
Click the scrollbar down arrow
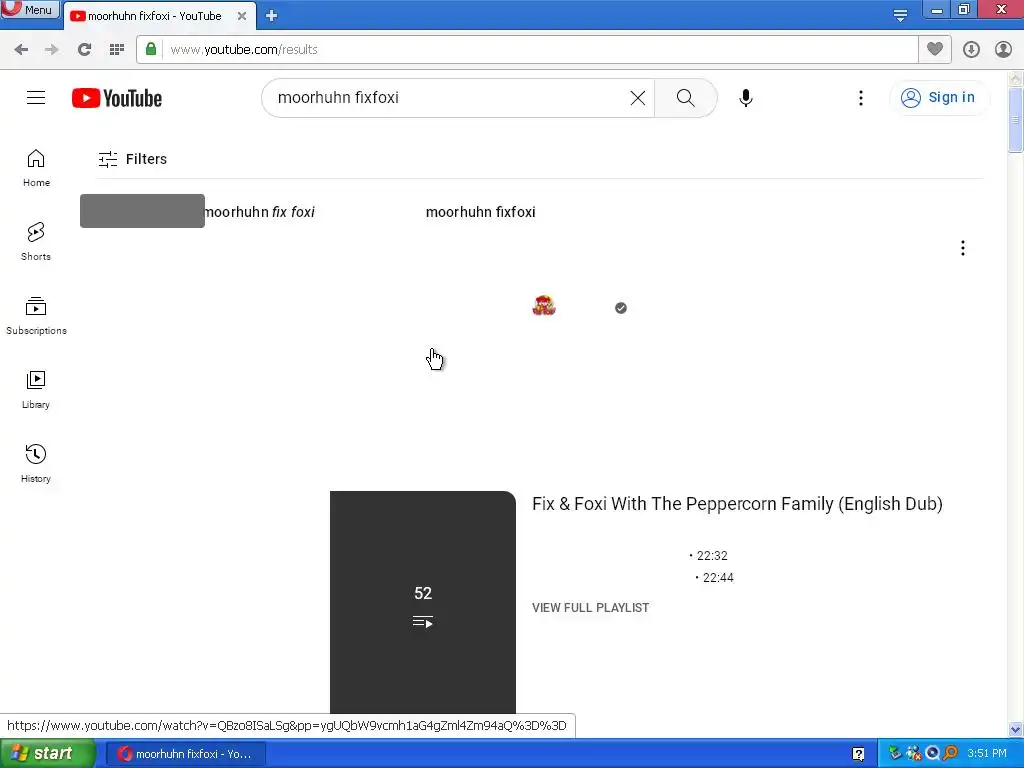point(1016,729)
